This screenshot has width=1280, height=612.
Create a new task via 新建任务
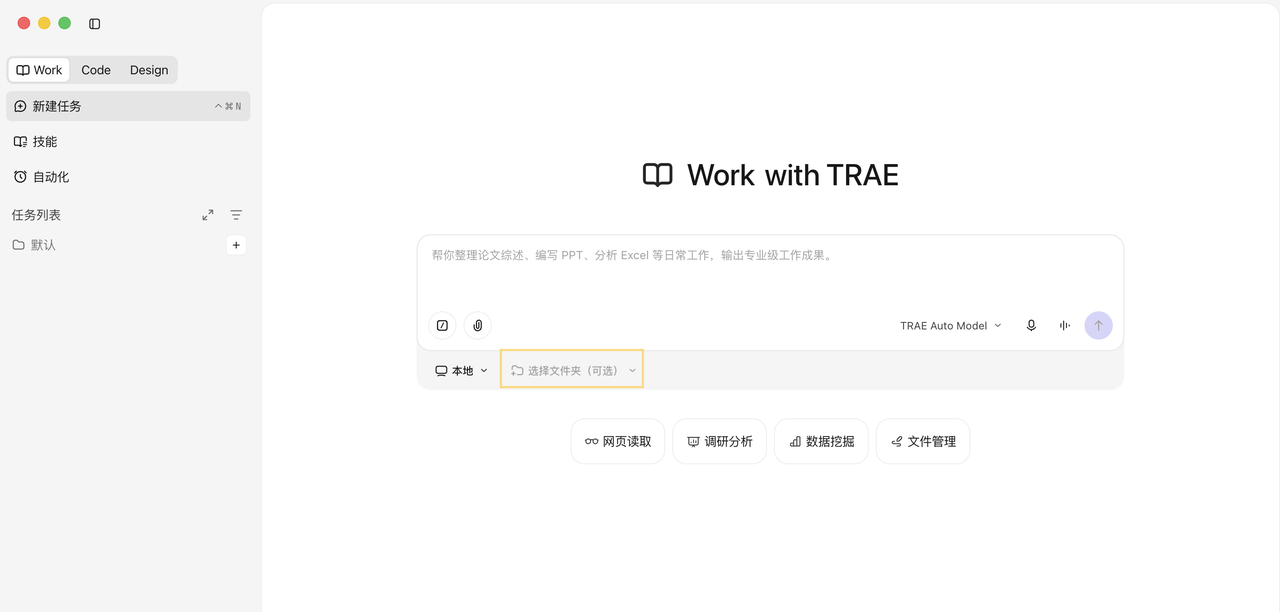click(x=128, y=106)
